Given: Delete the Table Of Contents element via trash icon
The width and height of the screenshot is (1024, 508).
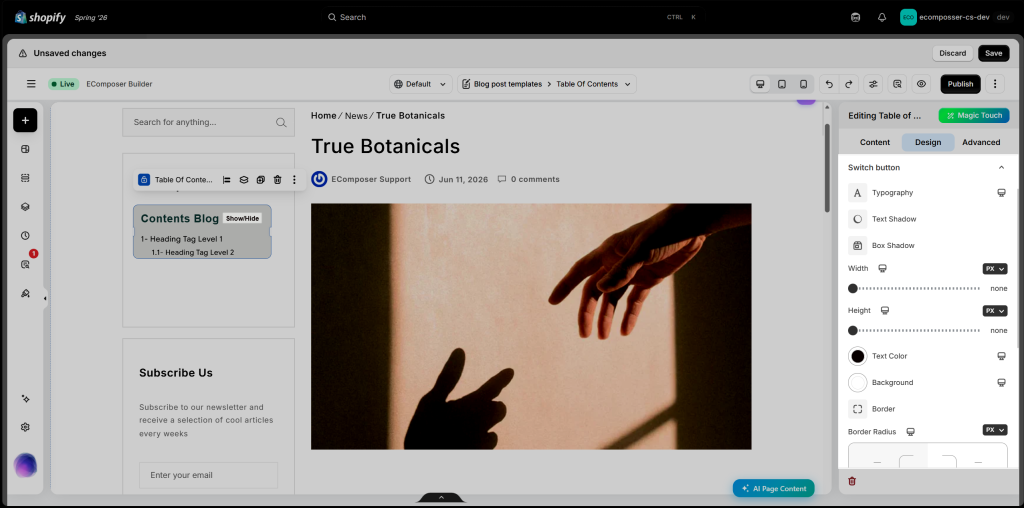Looking at the screenshot, I should tap(278, 180).
